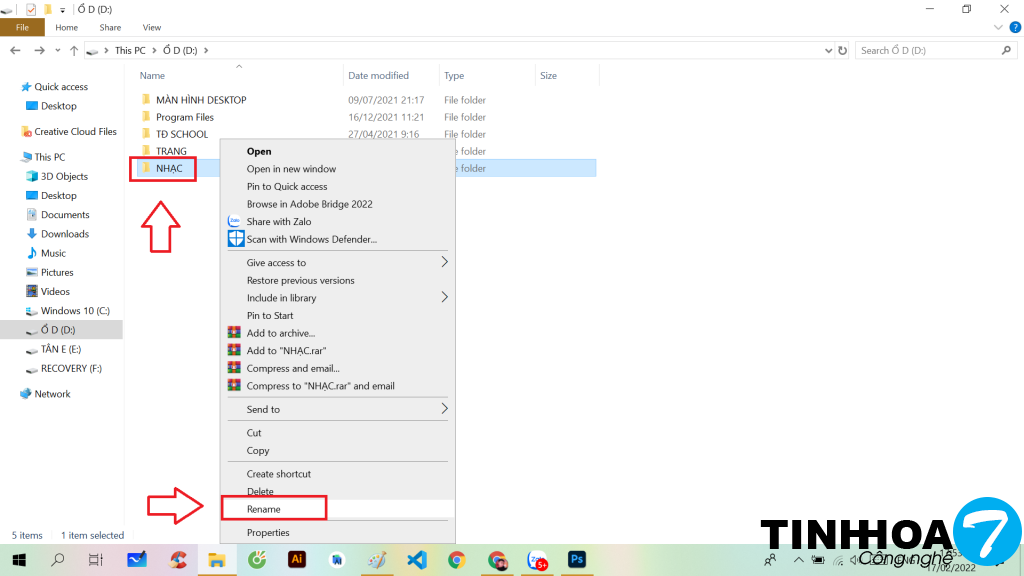Open the Downloads folder in sidebar
Screen dimensions: 1024x576
[65, 234]
